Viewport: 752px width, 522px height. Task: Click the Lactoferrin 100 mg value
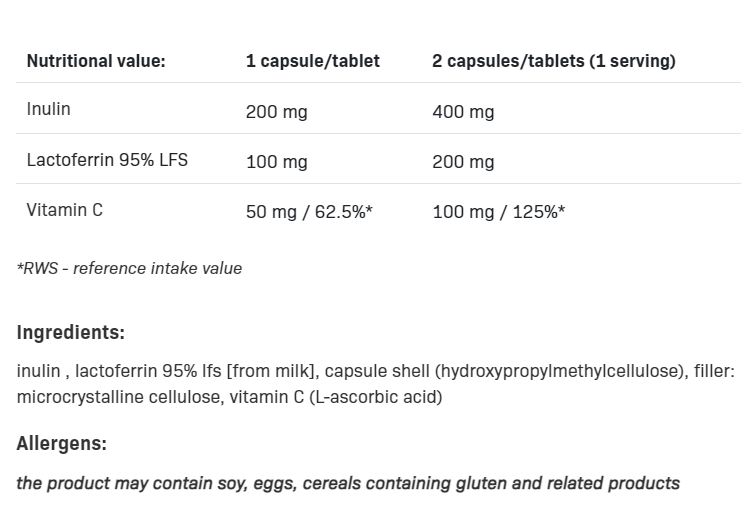coord(277,162)
